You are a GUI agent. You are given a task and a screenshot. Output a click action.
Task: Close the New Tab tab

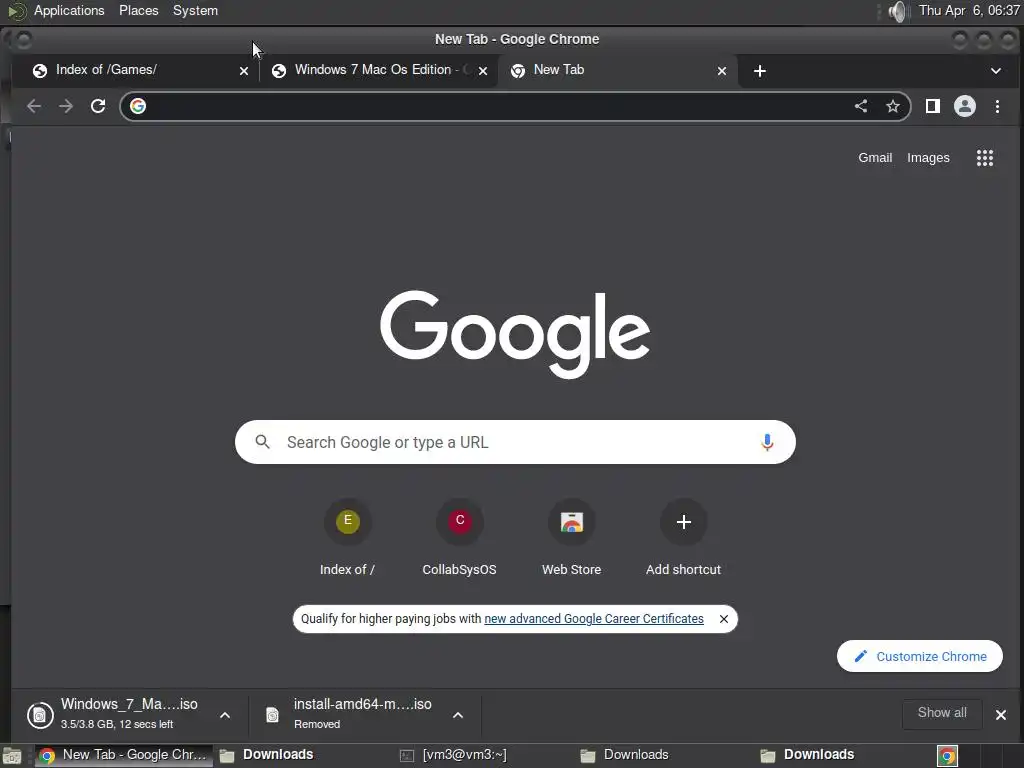[722, 71]
